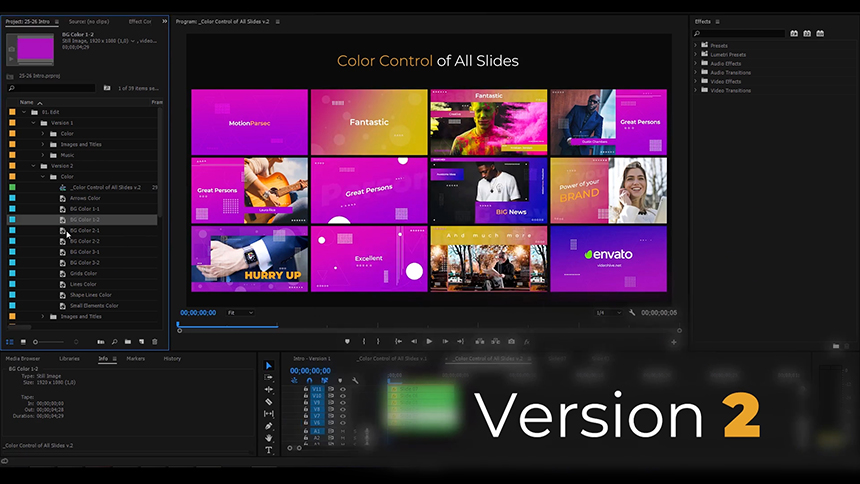
Task: Open Program monitor settings wrench
Action: [632, 313]
